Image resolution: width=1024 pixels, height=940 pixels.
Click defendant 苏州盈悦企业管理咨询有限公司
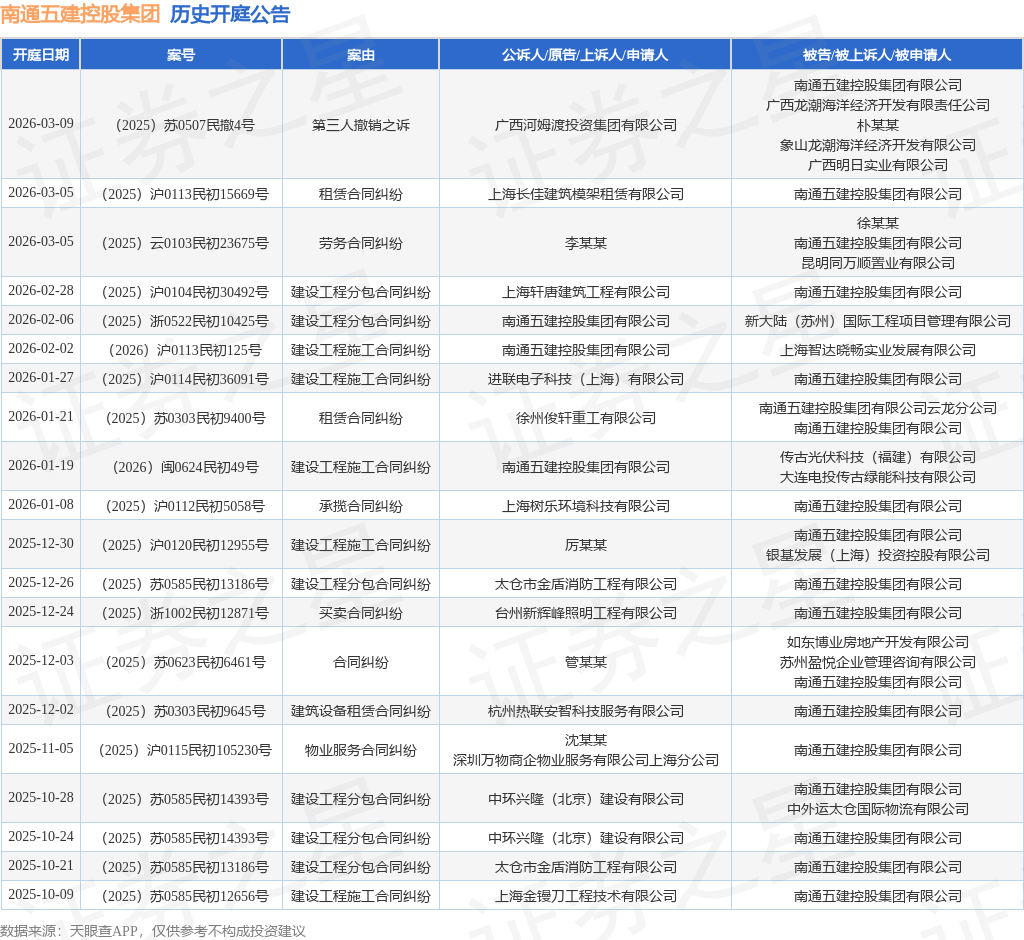878,662
